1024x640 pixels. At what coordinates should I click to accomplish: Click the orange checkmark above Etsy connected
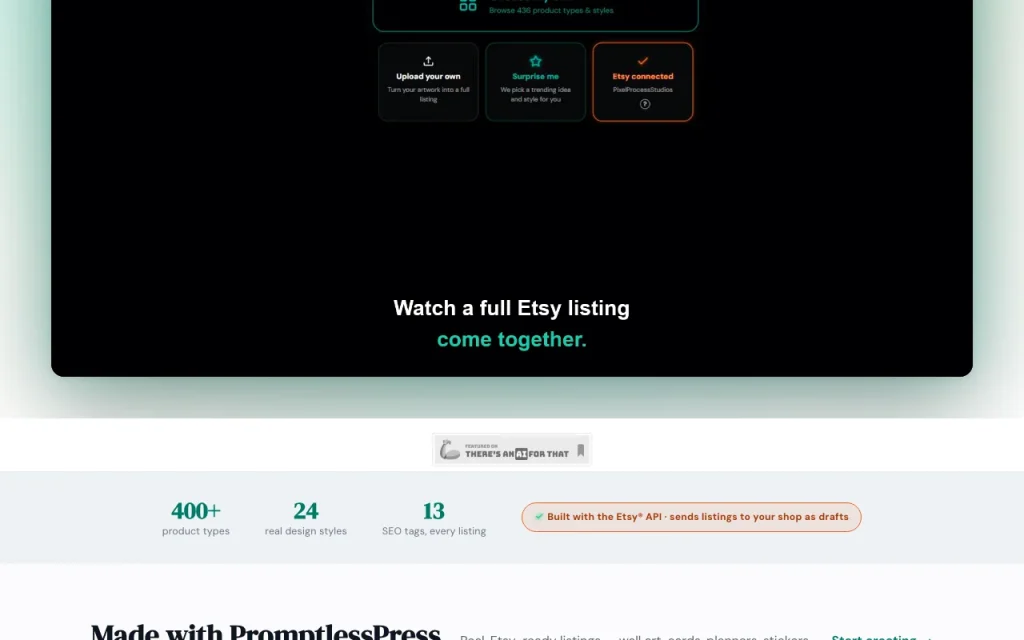[x=643, y=61]
